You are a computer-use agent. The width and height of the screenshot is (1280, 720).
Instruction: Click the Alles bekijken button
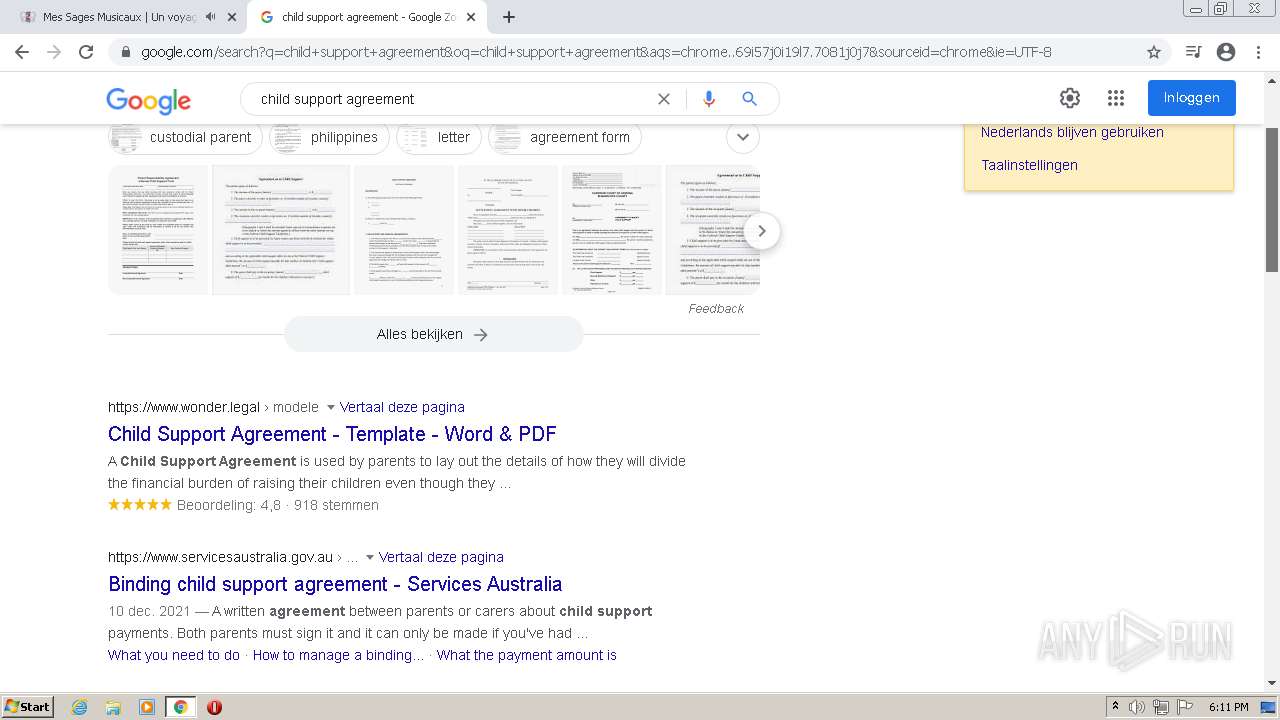[433, 335]
